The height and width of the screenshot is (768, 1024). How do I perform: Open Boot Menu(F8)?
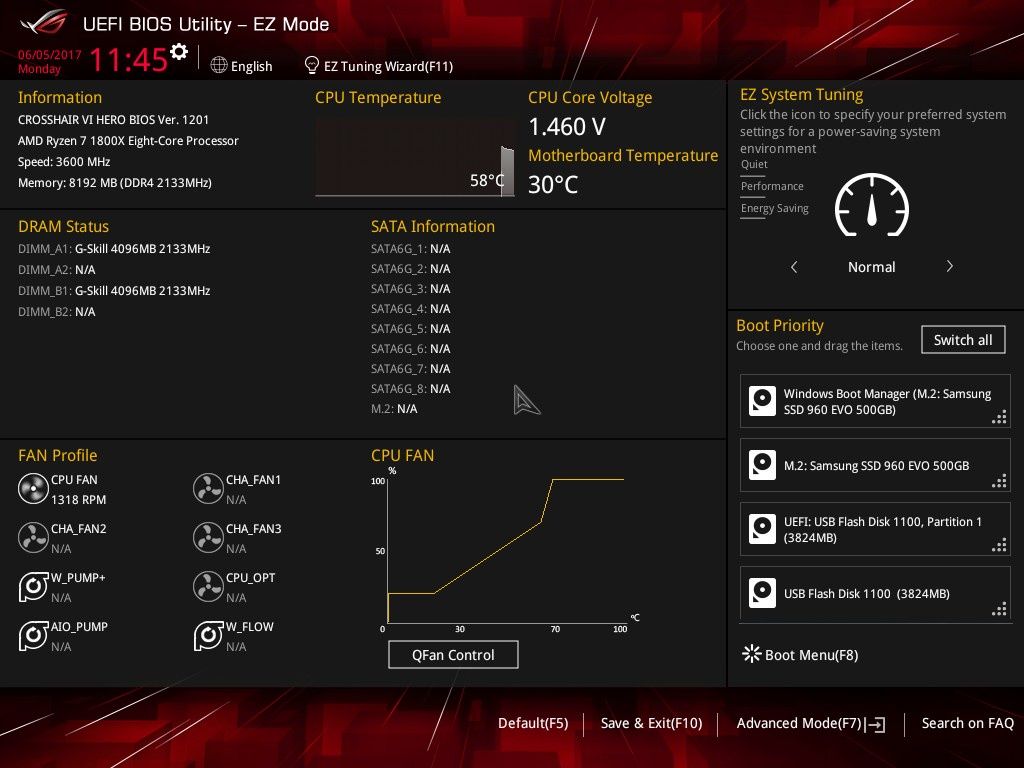tap(800, 654)
